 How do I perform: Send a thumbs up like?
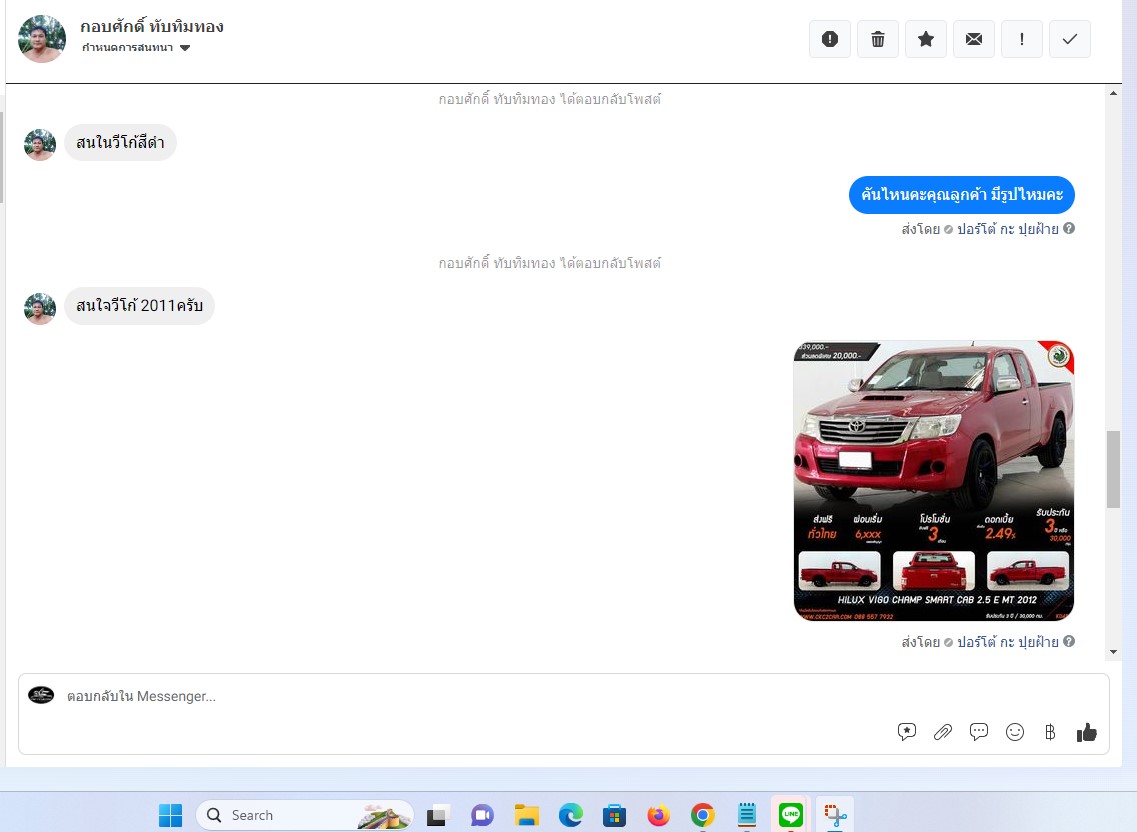point(1086,733)
